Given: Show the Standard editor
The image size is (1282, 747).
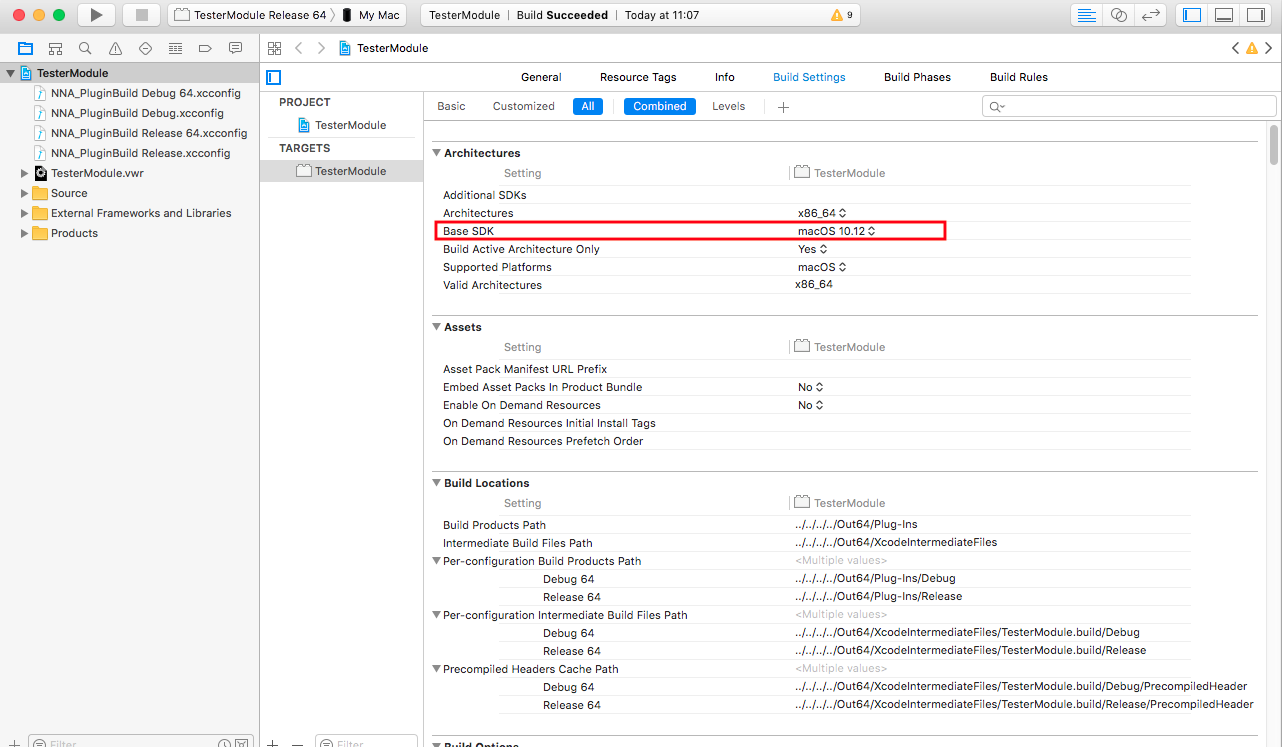Looking at the screenshot, I should click(1087, 15).
